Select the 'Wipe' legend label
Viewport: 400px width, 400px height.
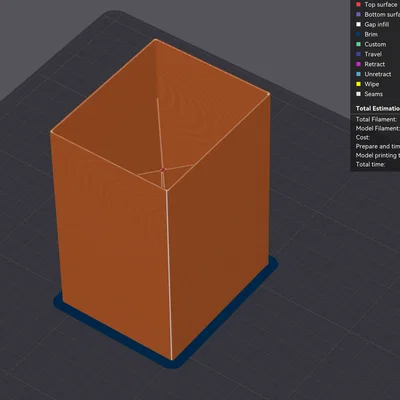[x=372, y=84]
